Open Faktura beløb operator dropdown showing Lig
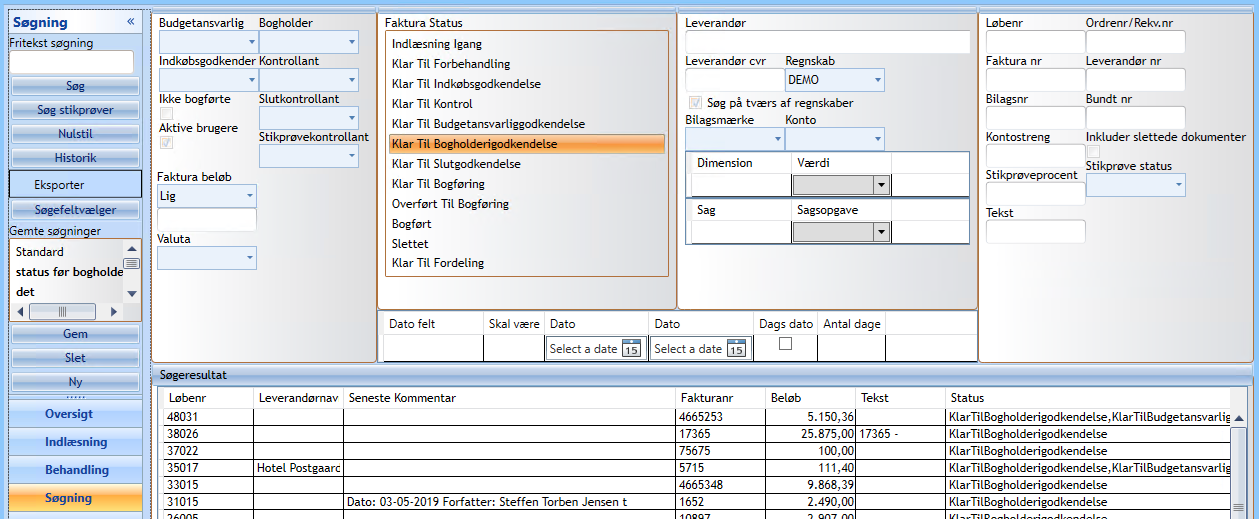Image resolution: width=1259 pixels, height=519 pixels. pos(207,196)
